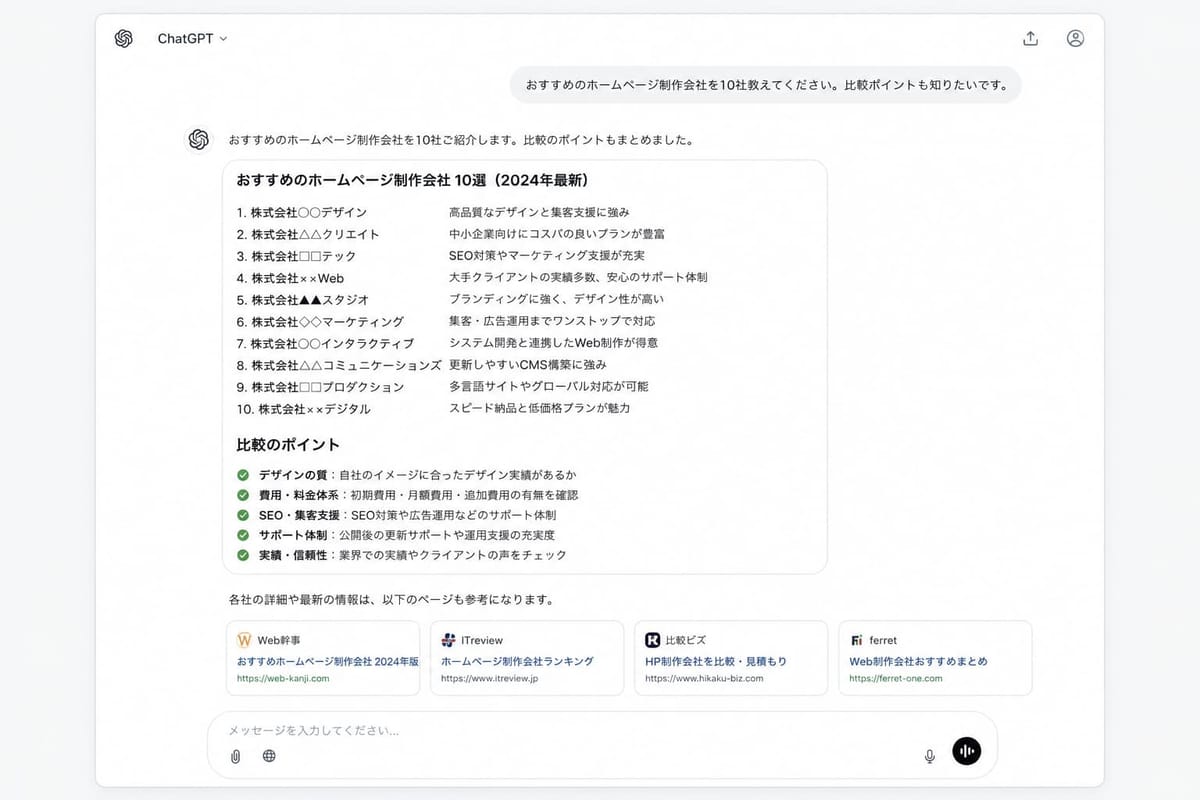This screenshot has width=1200, height=800.
Task: Click description SEO対策やマーケティング支援が充実
Action: point(547,256)
